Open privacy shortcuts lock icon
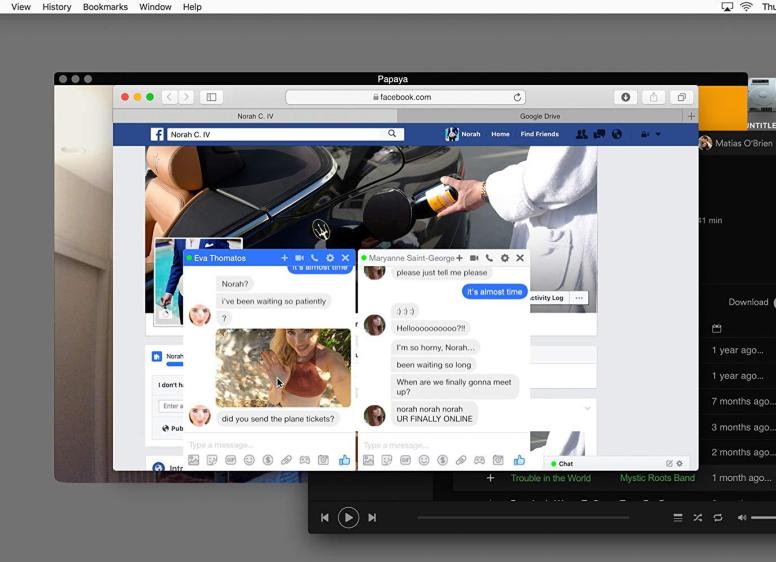Viewport: 776px width, 562px height. pyautogui.click(x=645, y=134)
